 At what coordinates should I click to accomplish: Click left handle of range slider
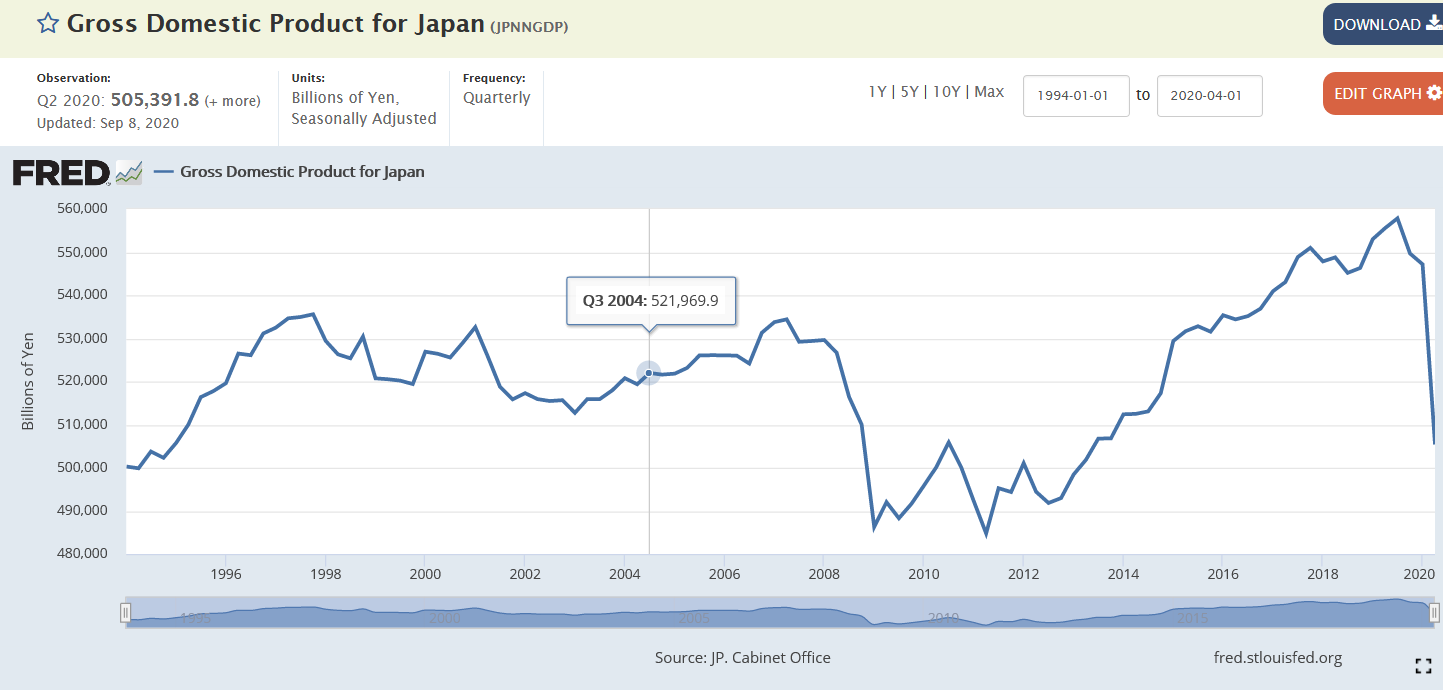[126, 612]
